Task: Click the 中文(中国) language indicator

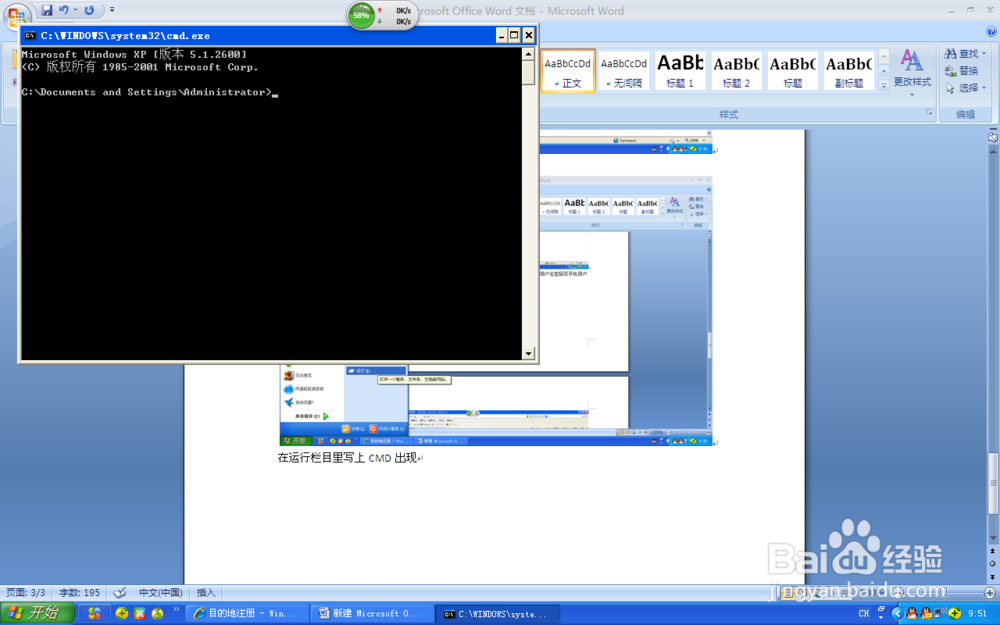Action: (x=161, y=593)
